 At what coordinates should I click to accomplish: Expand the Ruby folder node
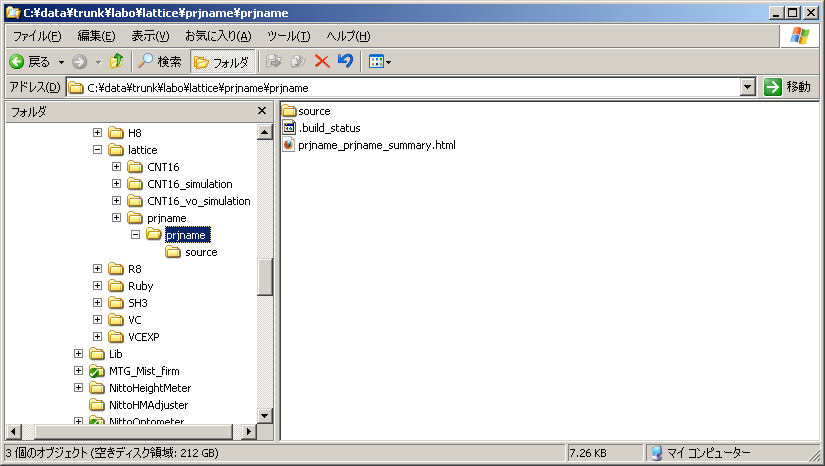click(x=97, y=286)
